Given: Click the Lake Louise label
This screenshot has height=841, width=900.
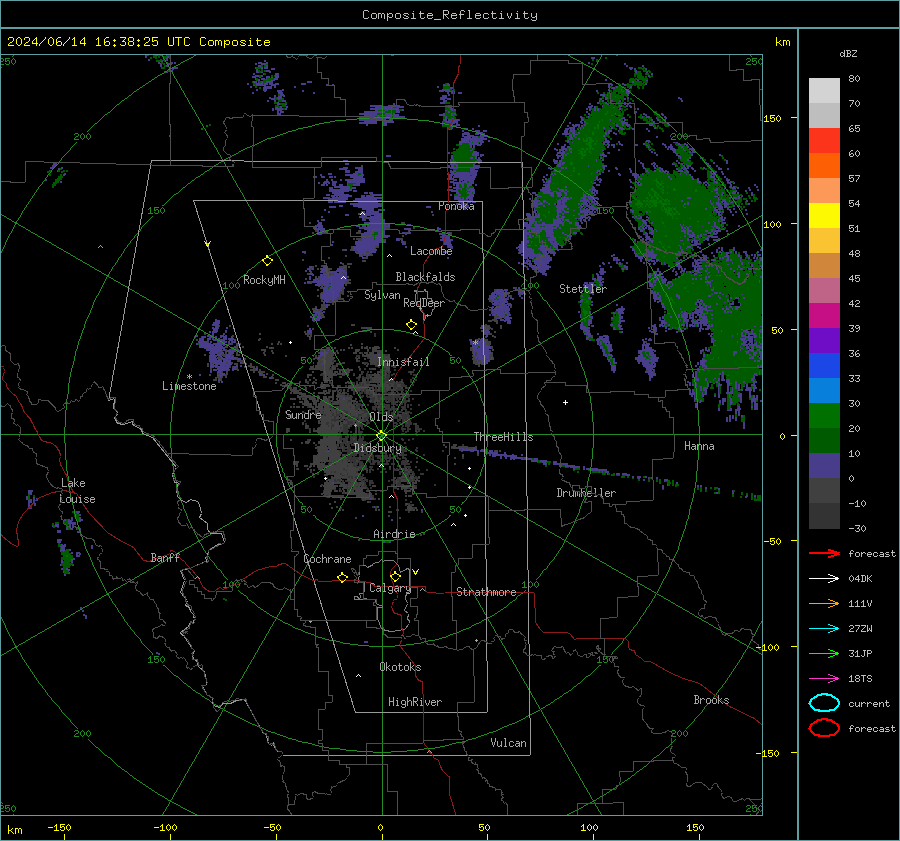Looking at the screenshot, I should 77,491.
